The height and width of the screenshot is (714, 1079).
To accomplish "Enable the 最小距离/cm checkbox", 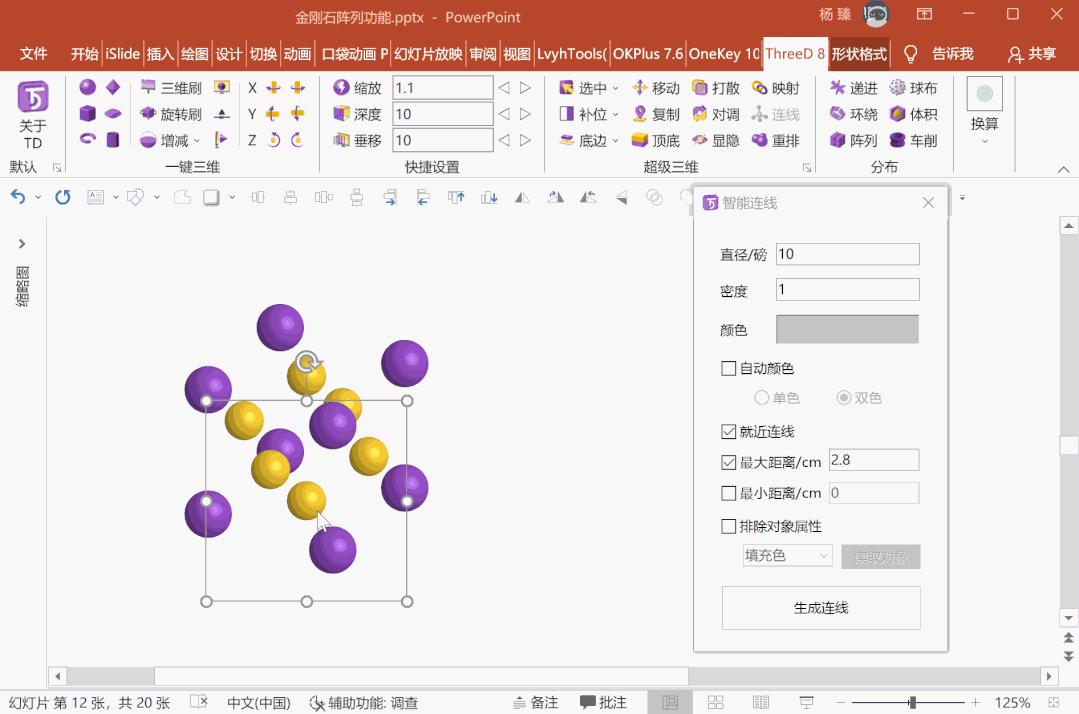I will pyautogui.click(x=729, y=492).
